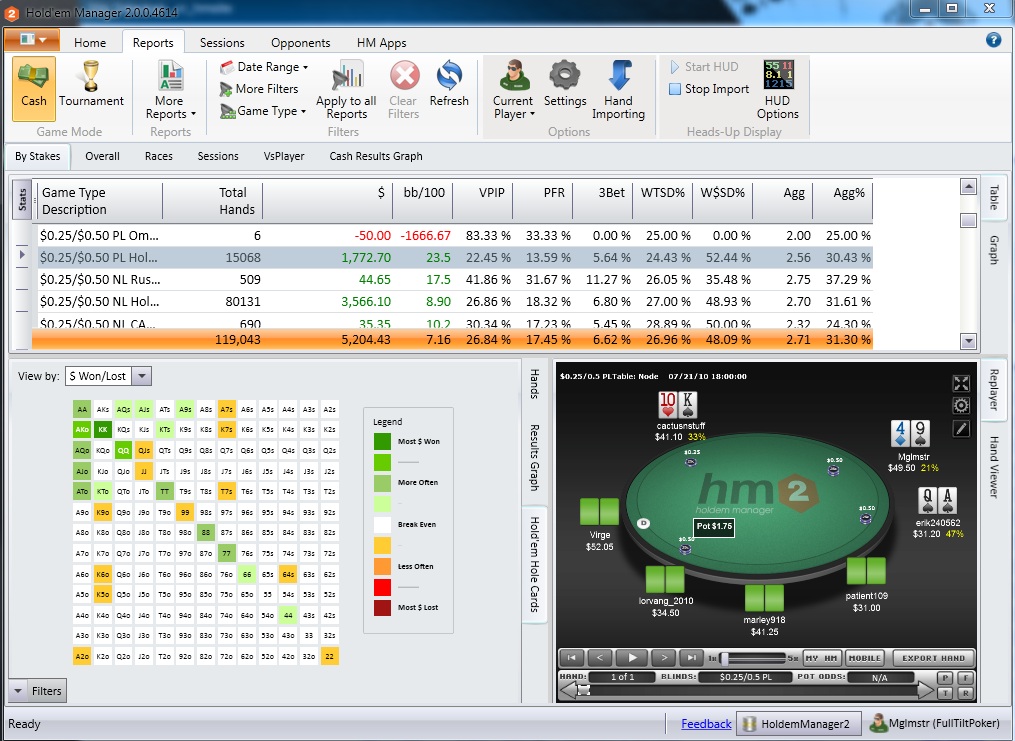Switch to the Graph side tab
Image resolution: width=1015 pixels, height=741 pixels.
pyautogui.click(x=994, y=250)
